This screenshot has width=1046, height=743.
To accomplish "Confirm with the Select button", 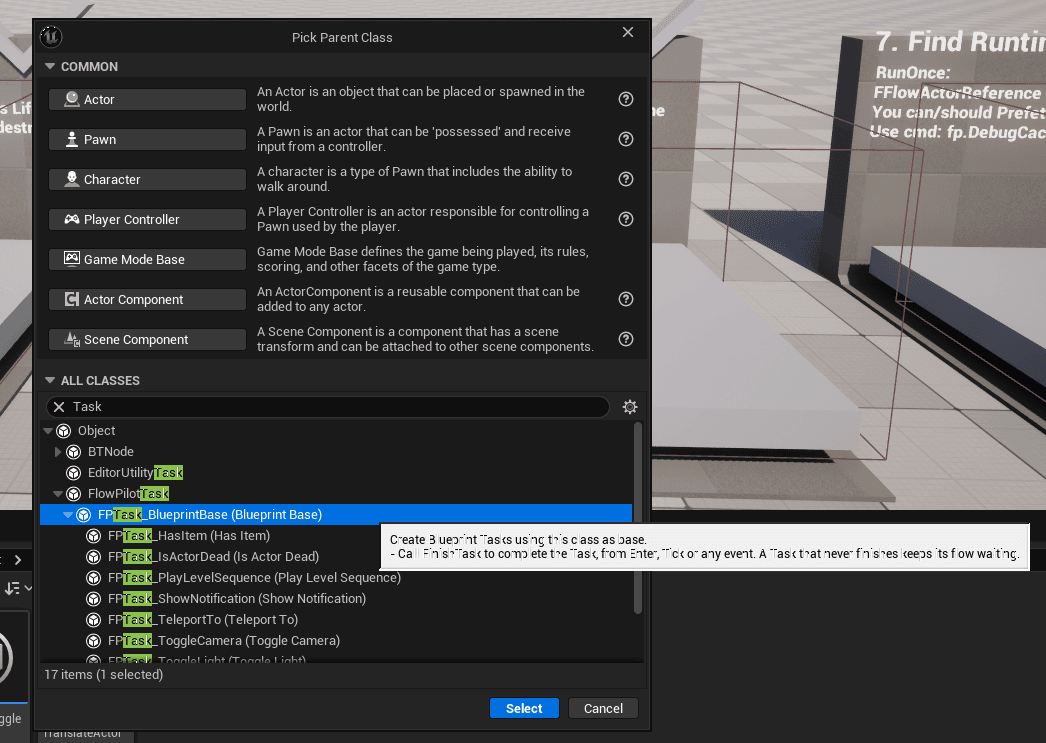I will point(524,708).
